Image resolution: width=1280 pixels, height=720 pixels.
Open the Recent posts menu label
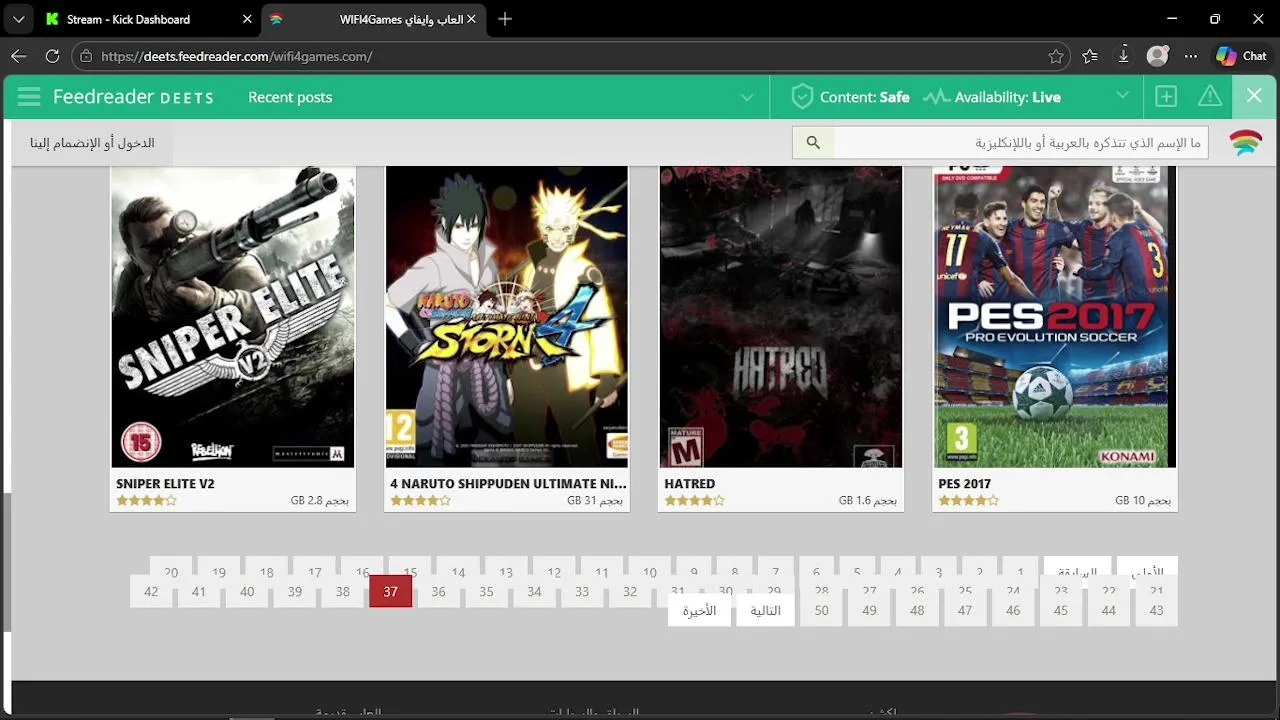point(290,97)
